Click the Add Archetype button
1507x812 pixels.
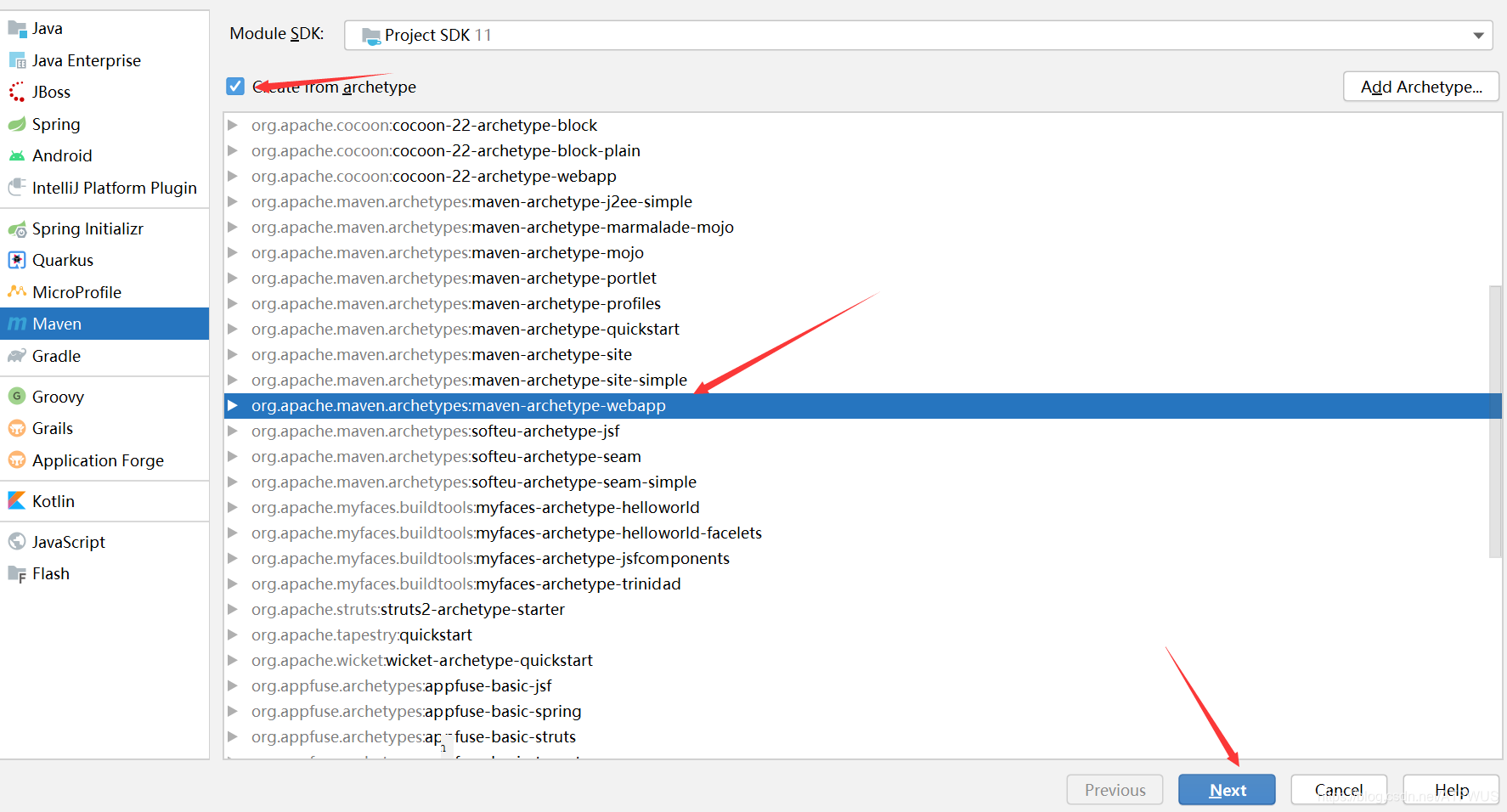tap(1420, 87)
